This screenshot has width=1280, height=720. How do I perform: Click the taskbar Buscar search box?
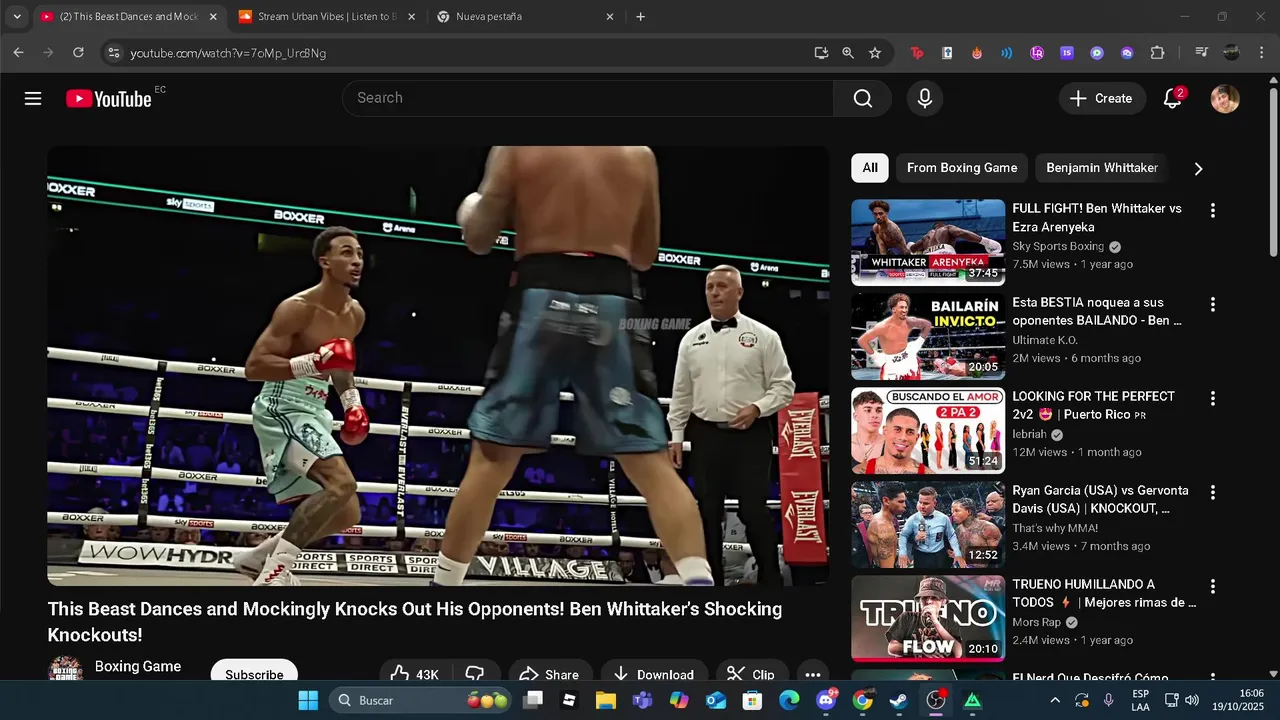click(x=421, y=700)
